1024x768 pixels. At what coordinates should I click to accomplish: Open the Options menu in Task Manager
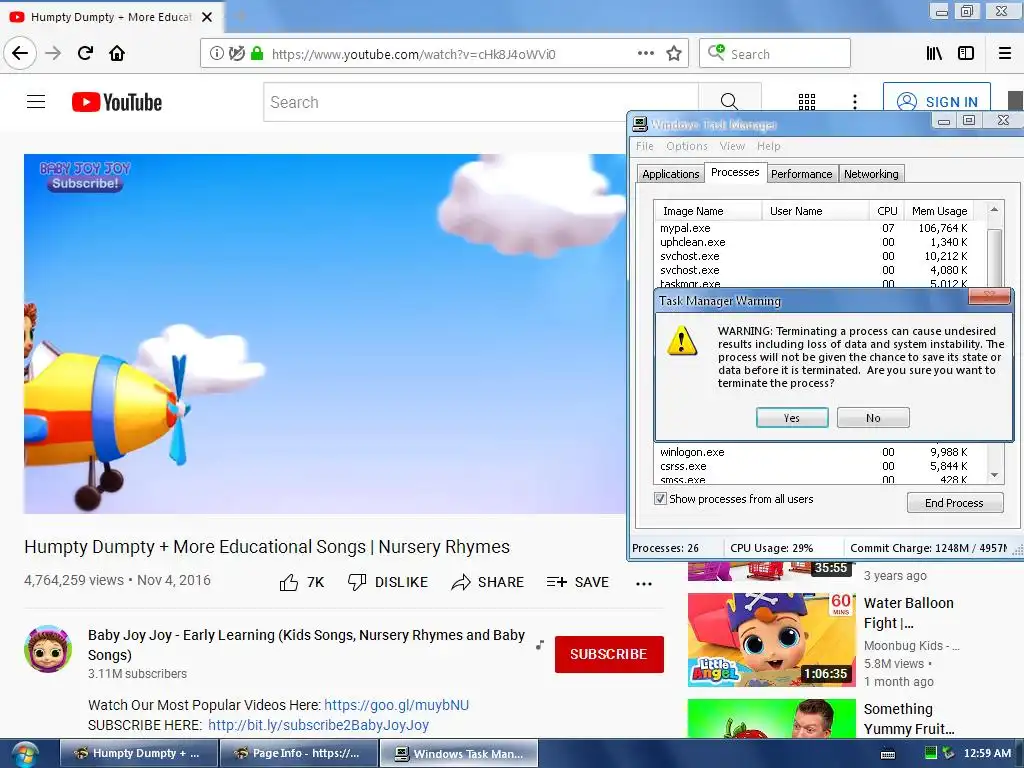pyautogui.click(x=687, y=146)
